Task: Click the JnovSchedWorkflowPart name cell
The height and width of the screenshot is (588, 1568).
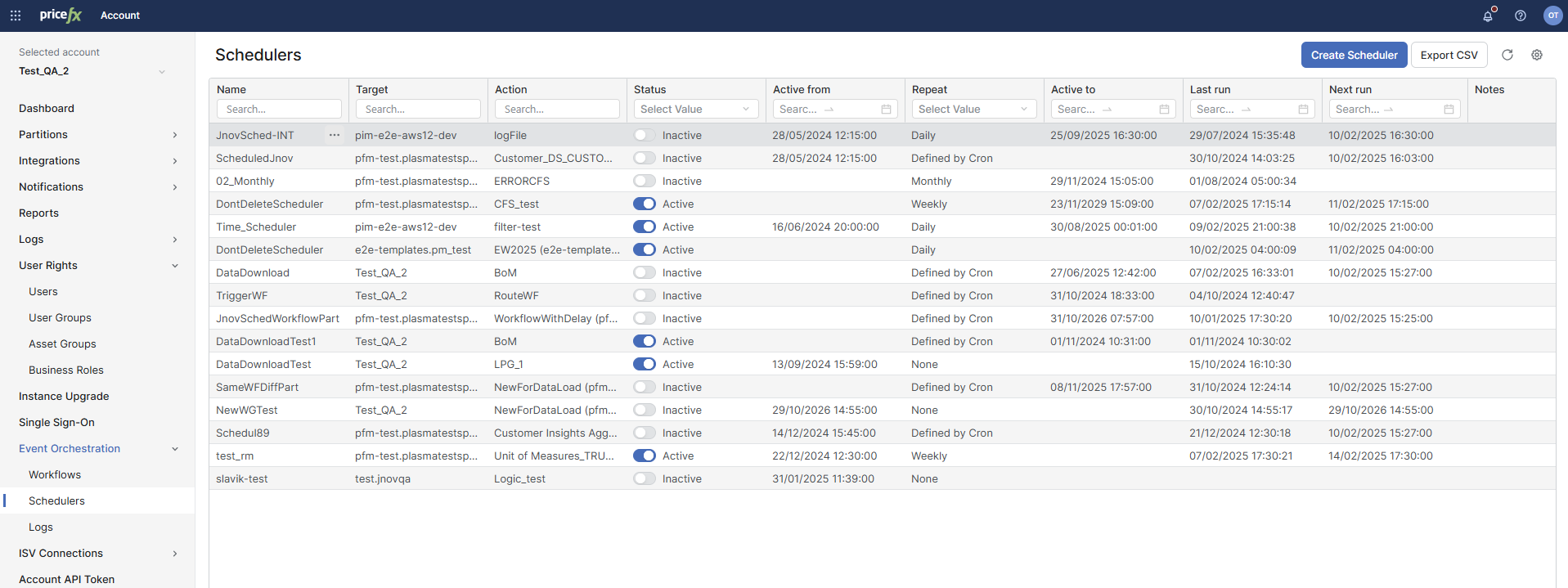Action: (277, 318)
